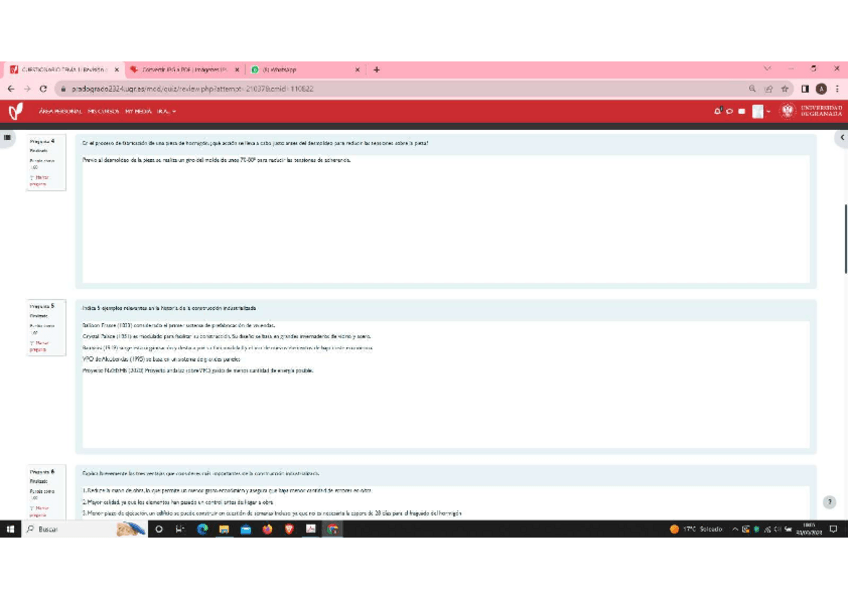
Task: Open the weather widget showing 17°C
Action: (x=696, y=529)
